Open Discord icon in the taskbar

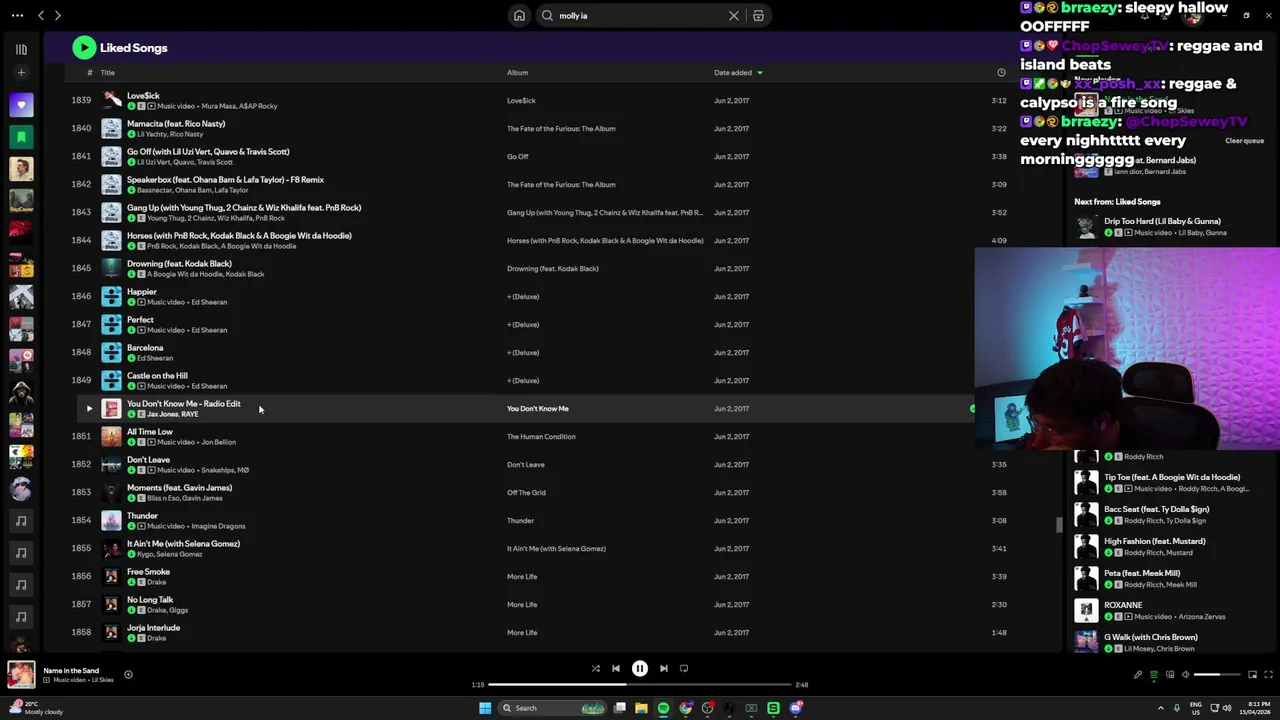796,708
